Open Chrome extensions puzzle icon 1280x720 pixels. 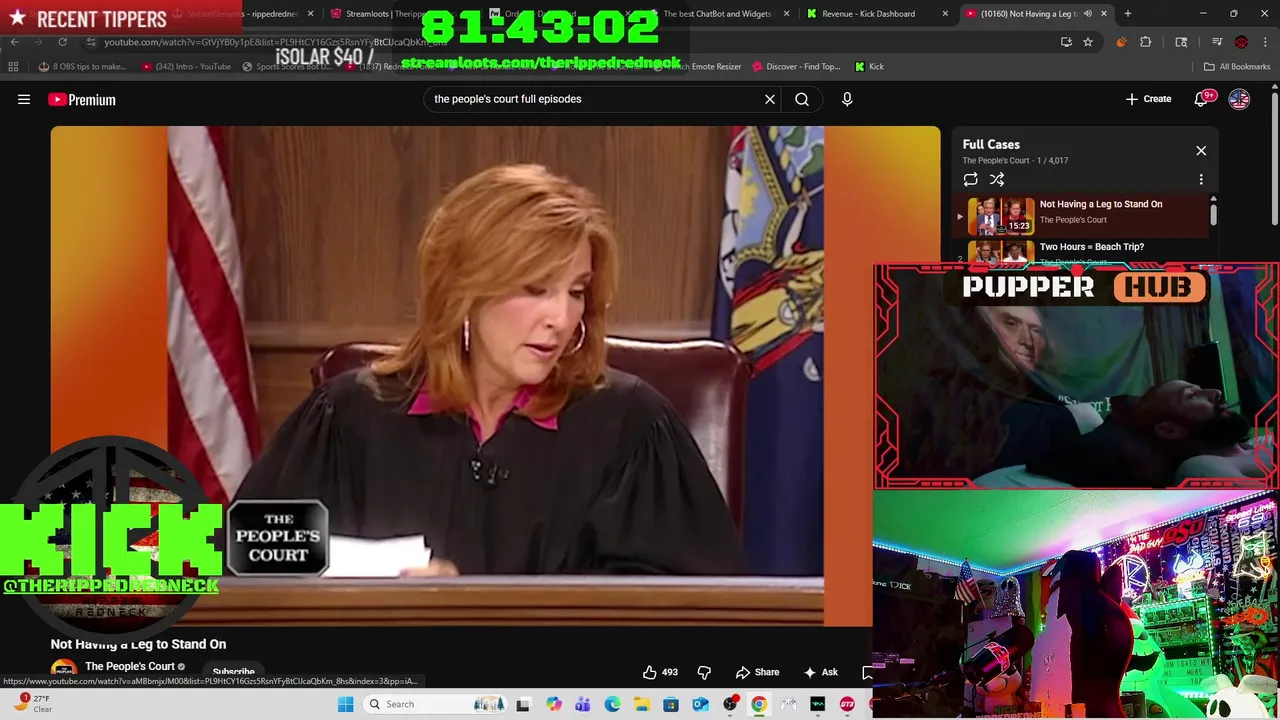pos(1146,42)
